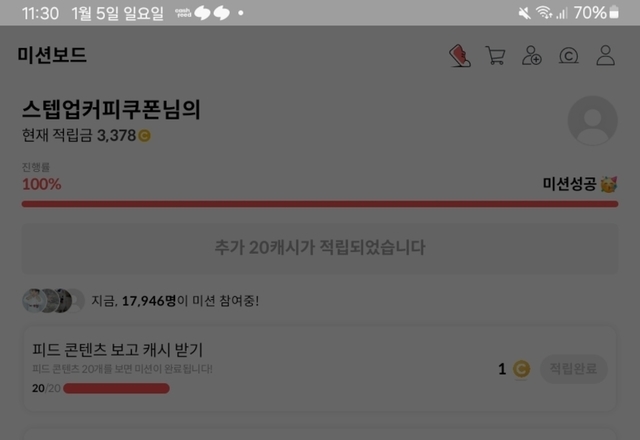Tap the invite friend icon

[x=531, y=56]
